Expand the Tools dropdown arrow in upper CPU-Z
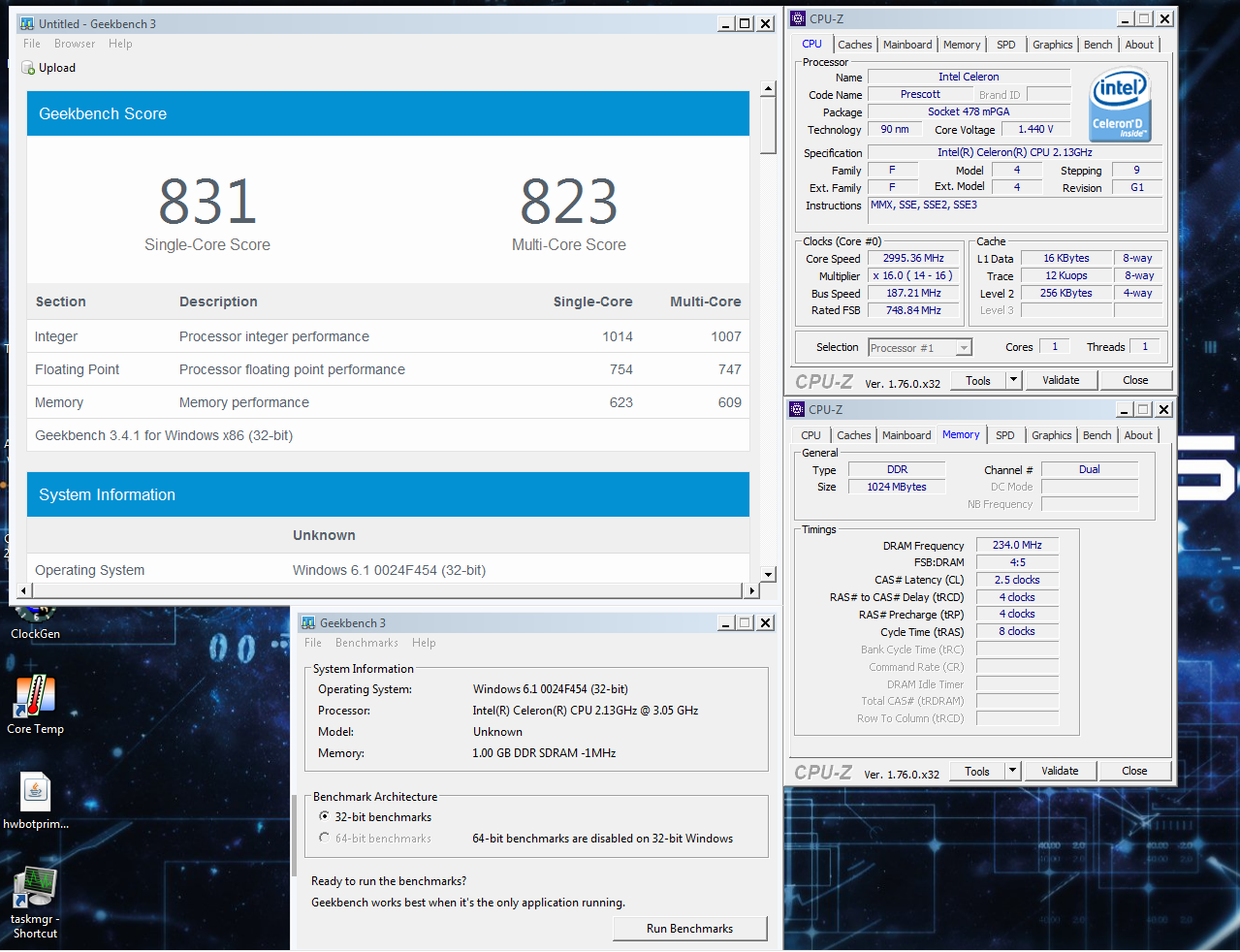This screenshot has width=1240, height=952. [x=1014, y=380]
